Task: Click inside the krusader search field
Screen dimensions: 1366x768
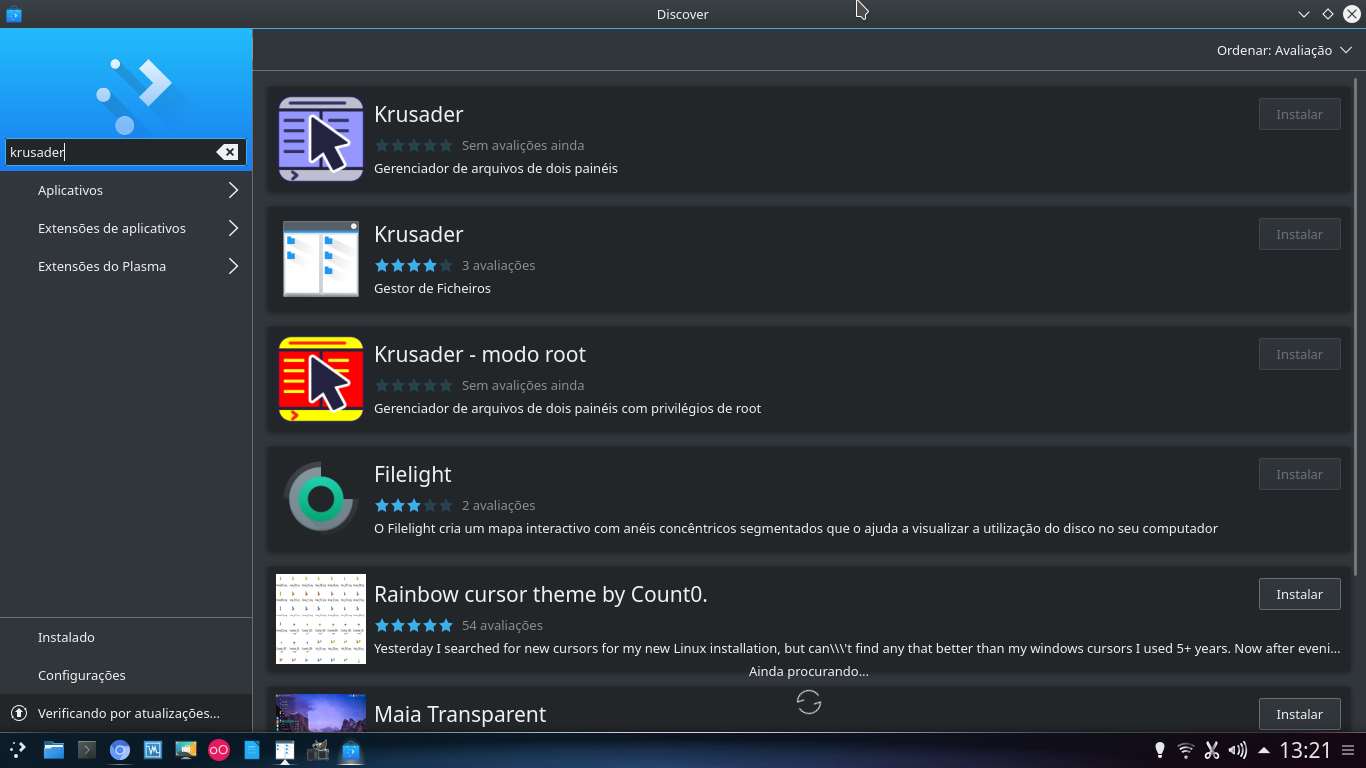Action: [110, 152]
